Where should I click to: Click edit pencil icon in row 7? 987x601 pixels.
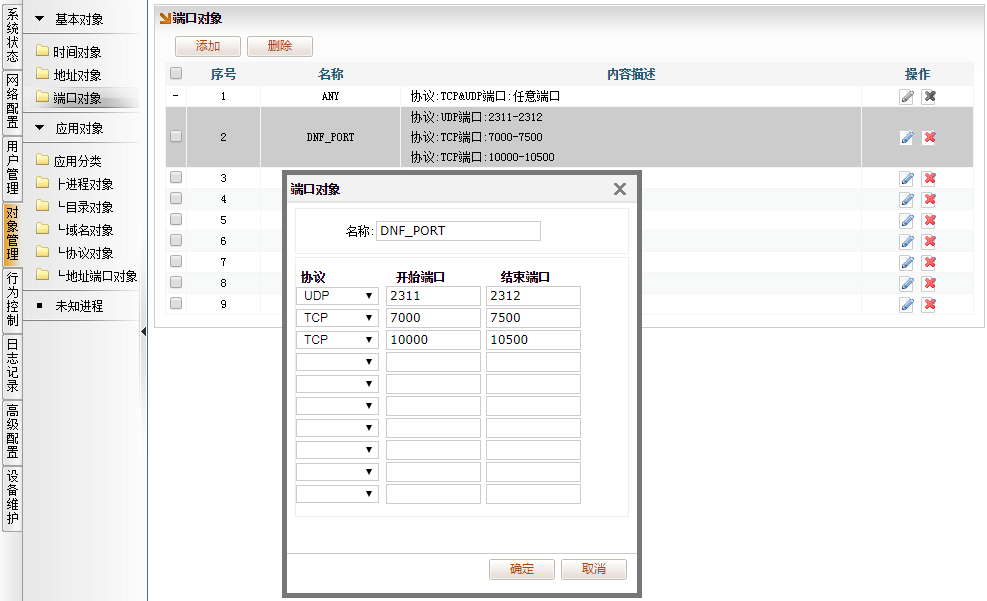906,262
